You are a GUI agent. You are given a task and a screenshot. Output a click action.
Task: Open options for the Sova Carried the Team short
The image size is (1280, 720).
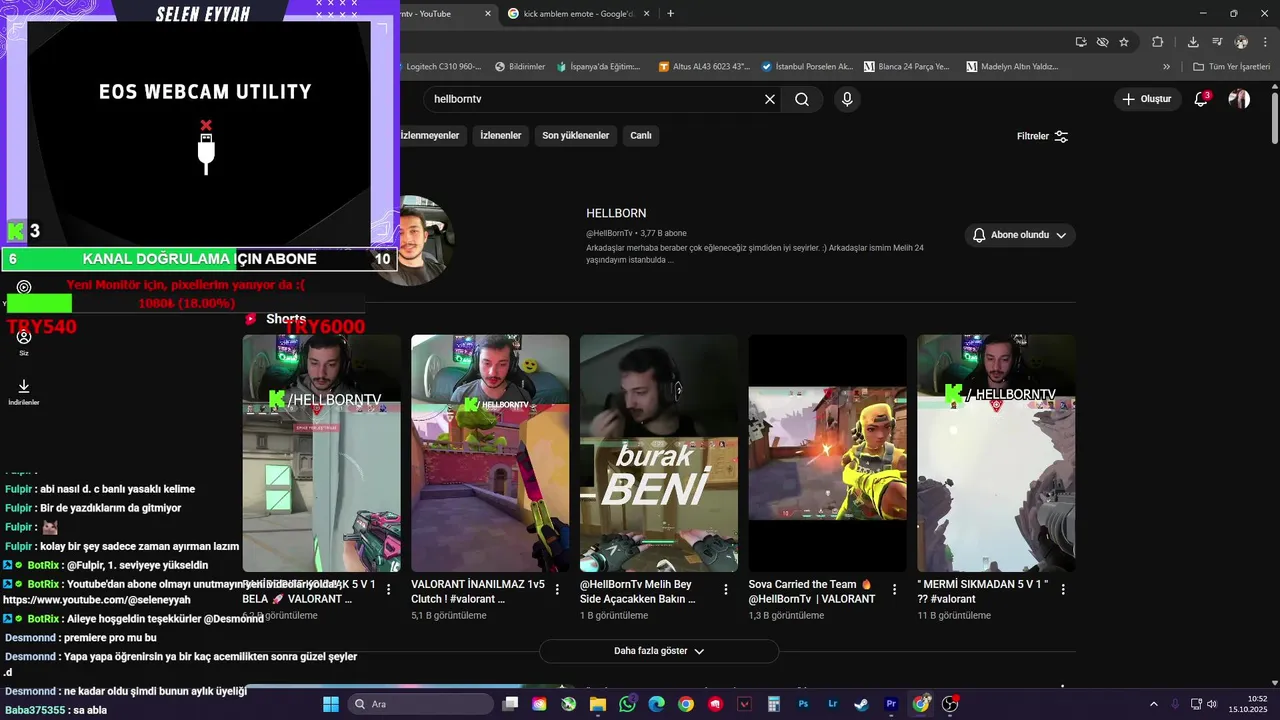pyautogui.click(x=894, y=590)
